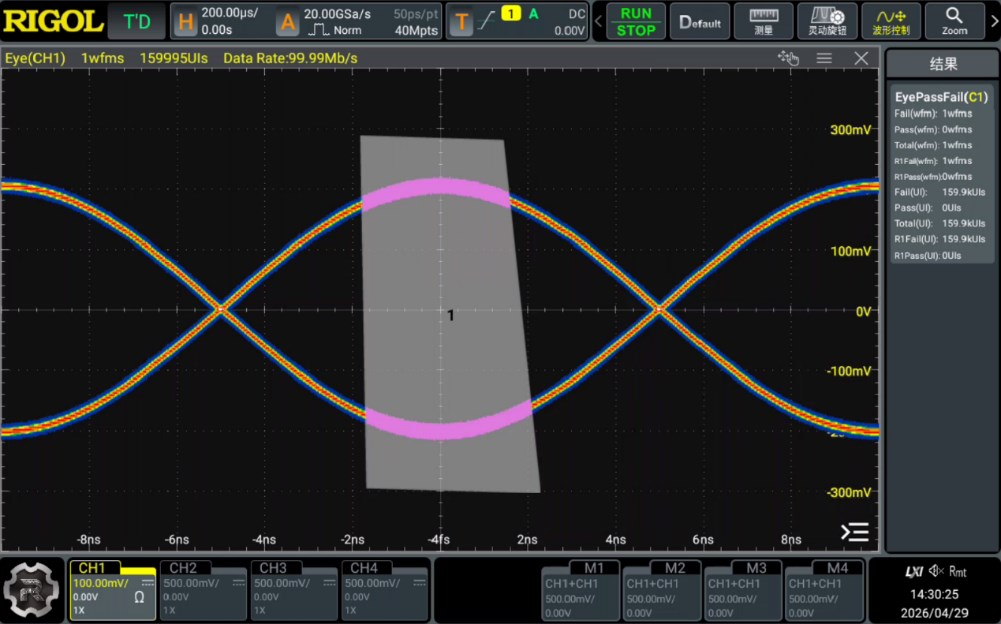Click the move-window icon in the Eye title bar
This screenshot has height=624, width=1001.
click(788, 58)
